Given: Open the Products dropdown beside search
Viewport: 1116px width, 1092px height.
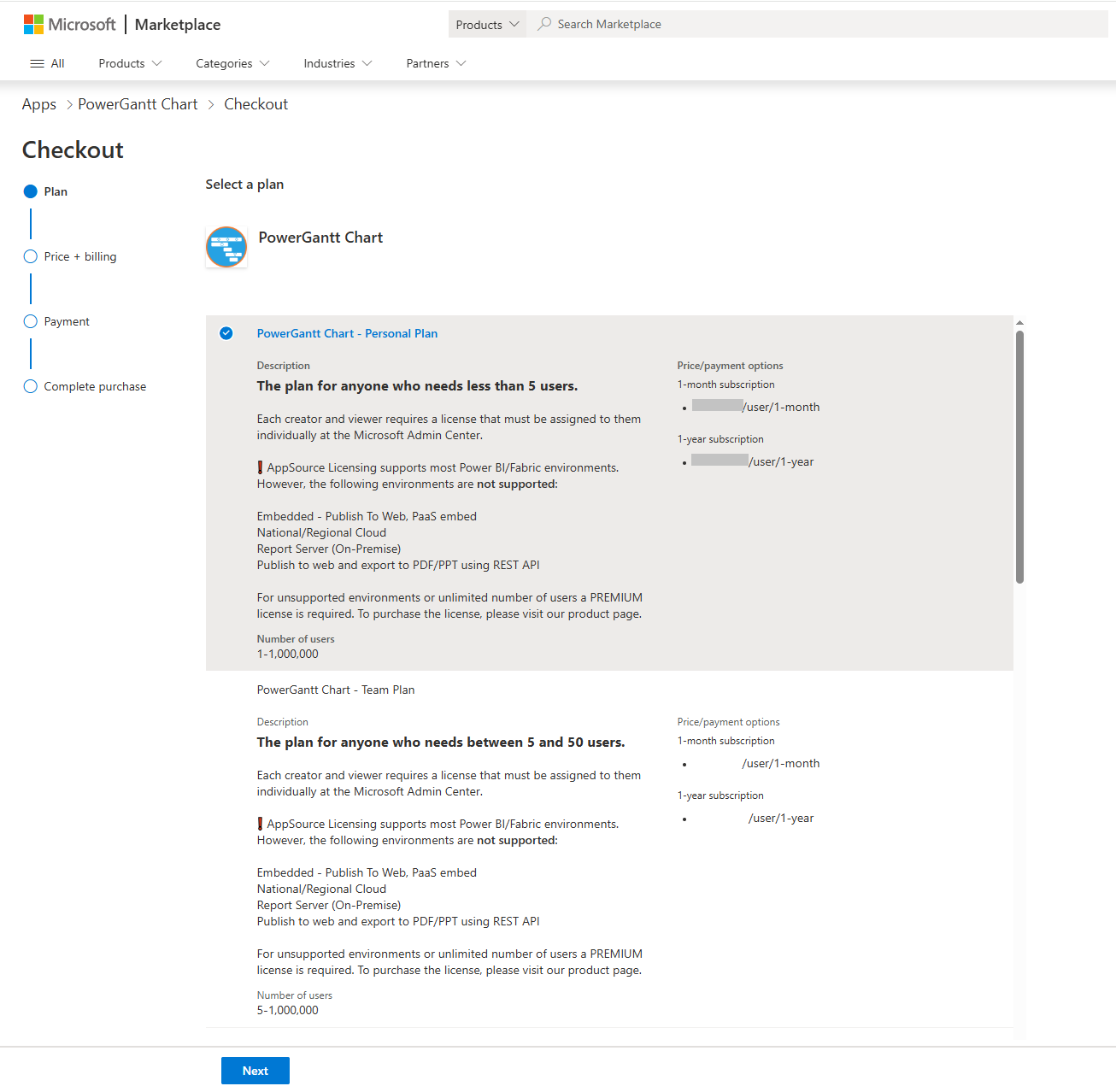Looking at the screenshot, I should (487, 24).
